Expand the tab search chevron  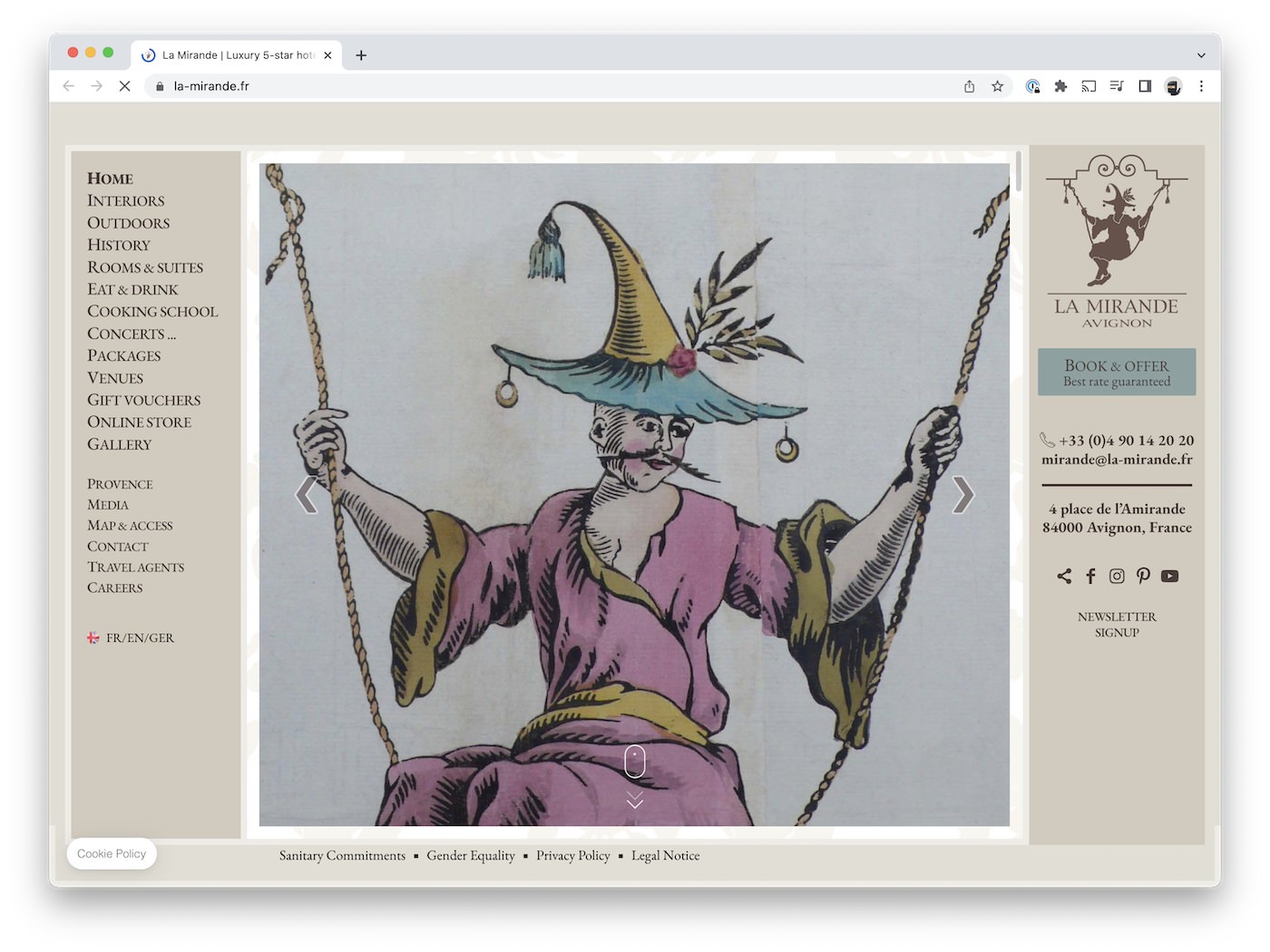pyautogui.click(x=1201, y=55)
